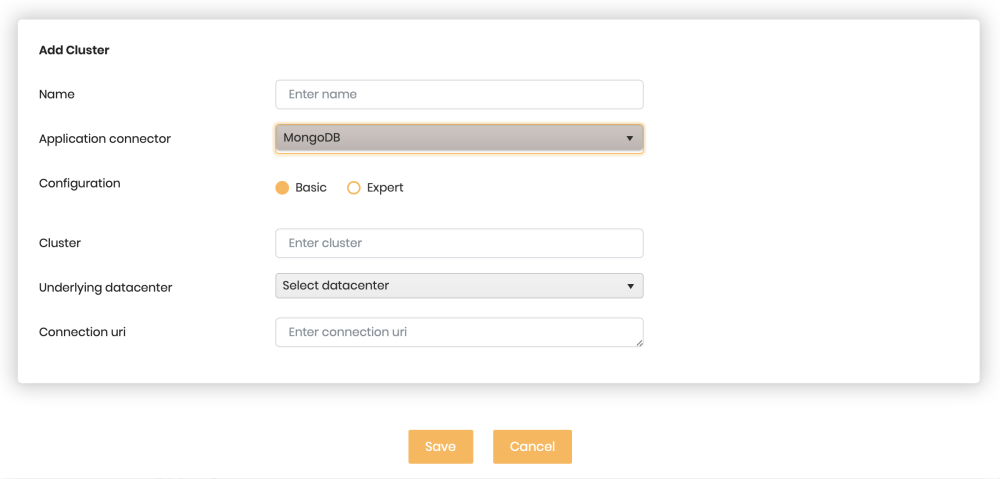Image resolution: width=1000 pixels, height=479 pixels.
Task: Select the Basic configuration radio button
Action: tap(282, 188)
